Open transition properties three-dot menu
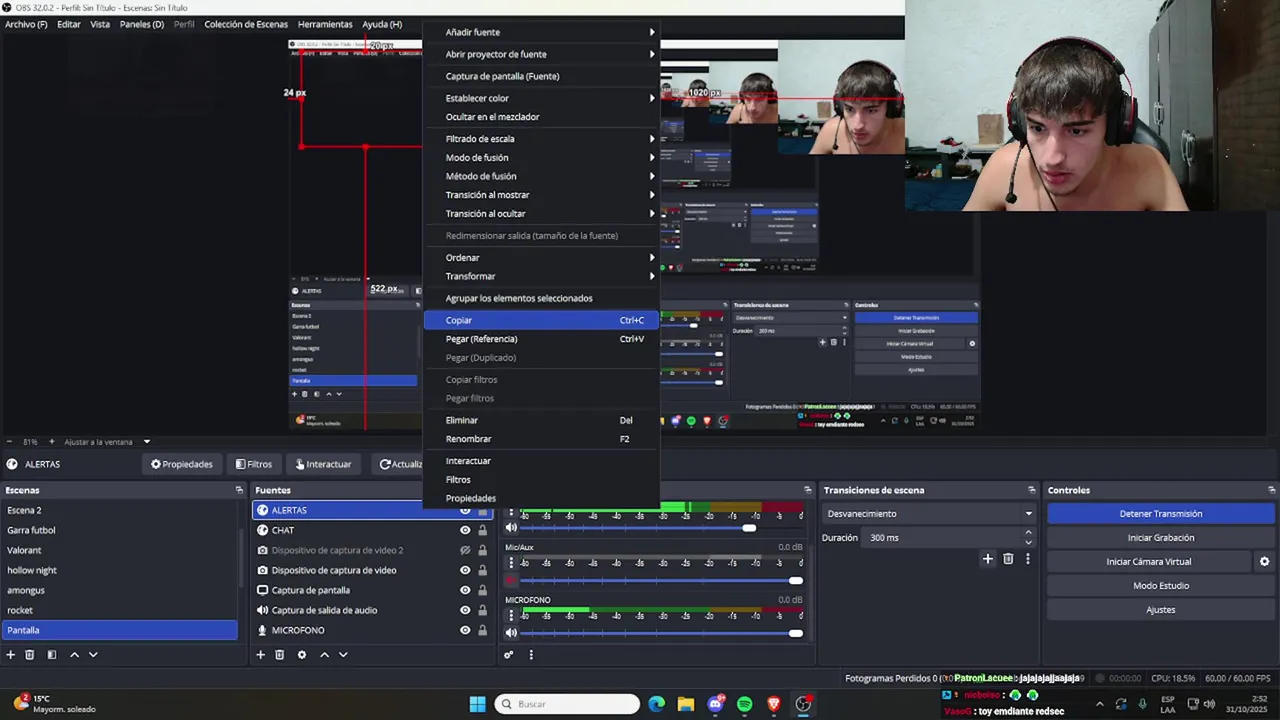 [1027, 559]
